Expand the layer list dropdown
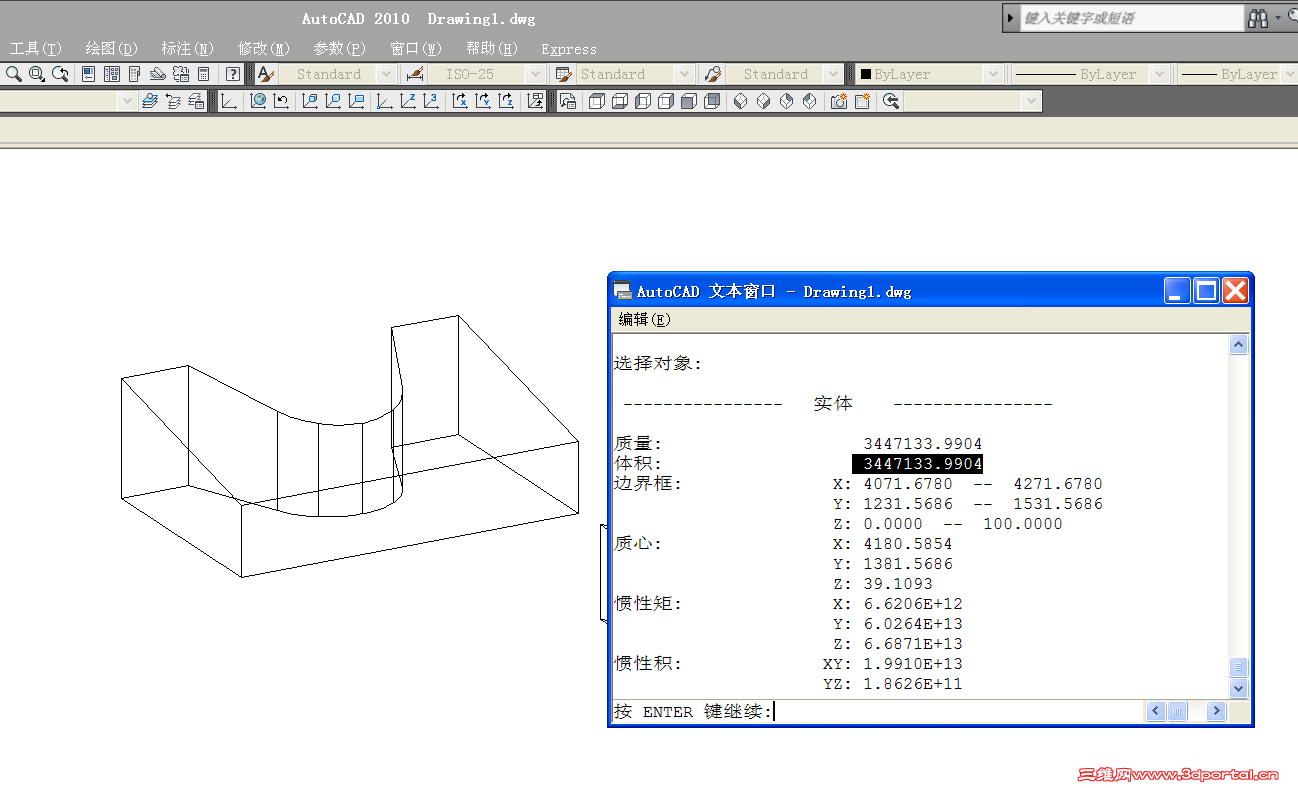Screen dimensions: 1298x788 [x=127, y=101]
